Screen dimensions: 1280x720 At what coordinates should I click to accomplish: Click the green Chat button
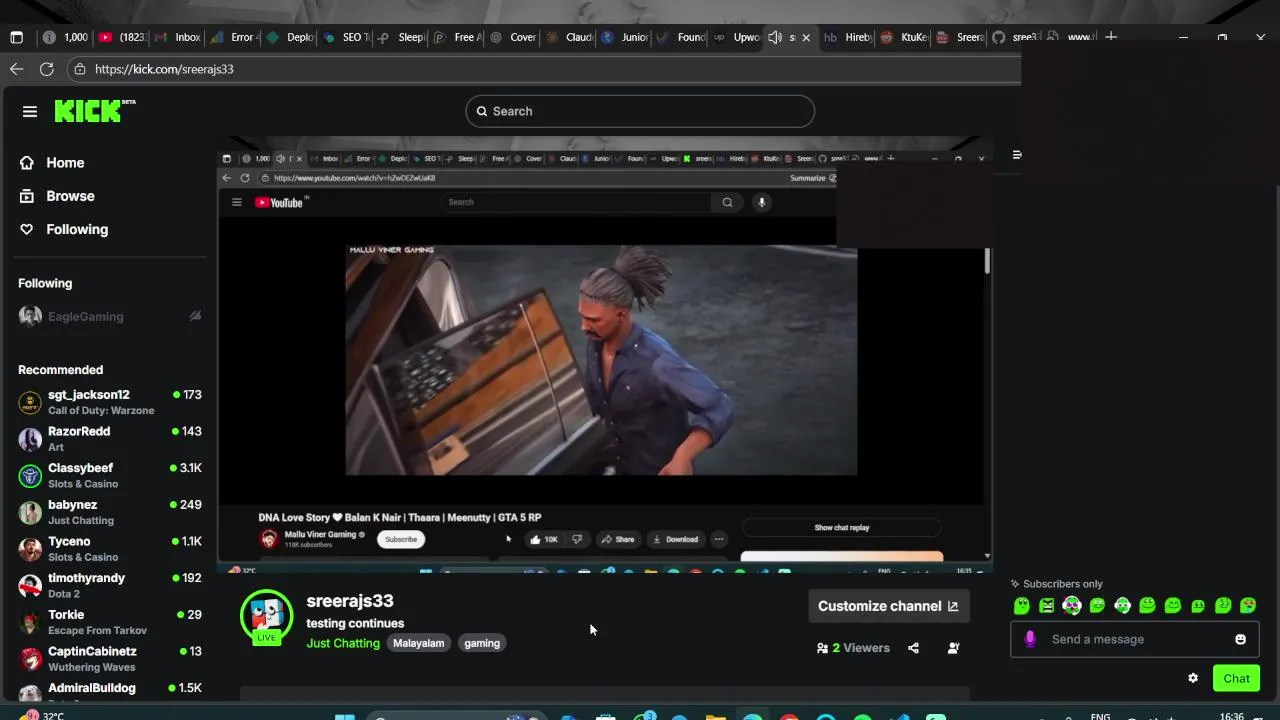click(x=1236, y=678)
